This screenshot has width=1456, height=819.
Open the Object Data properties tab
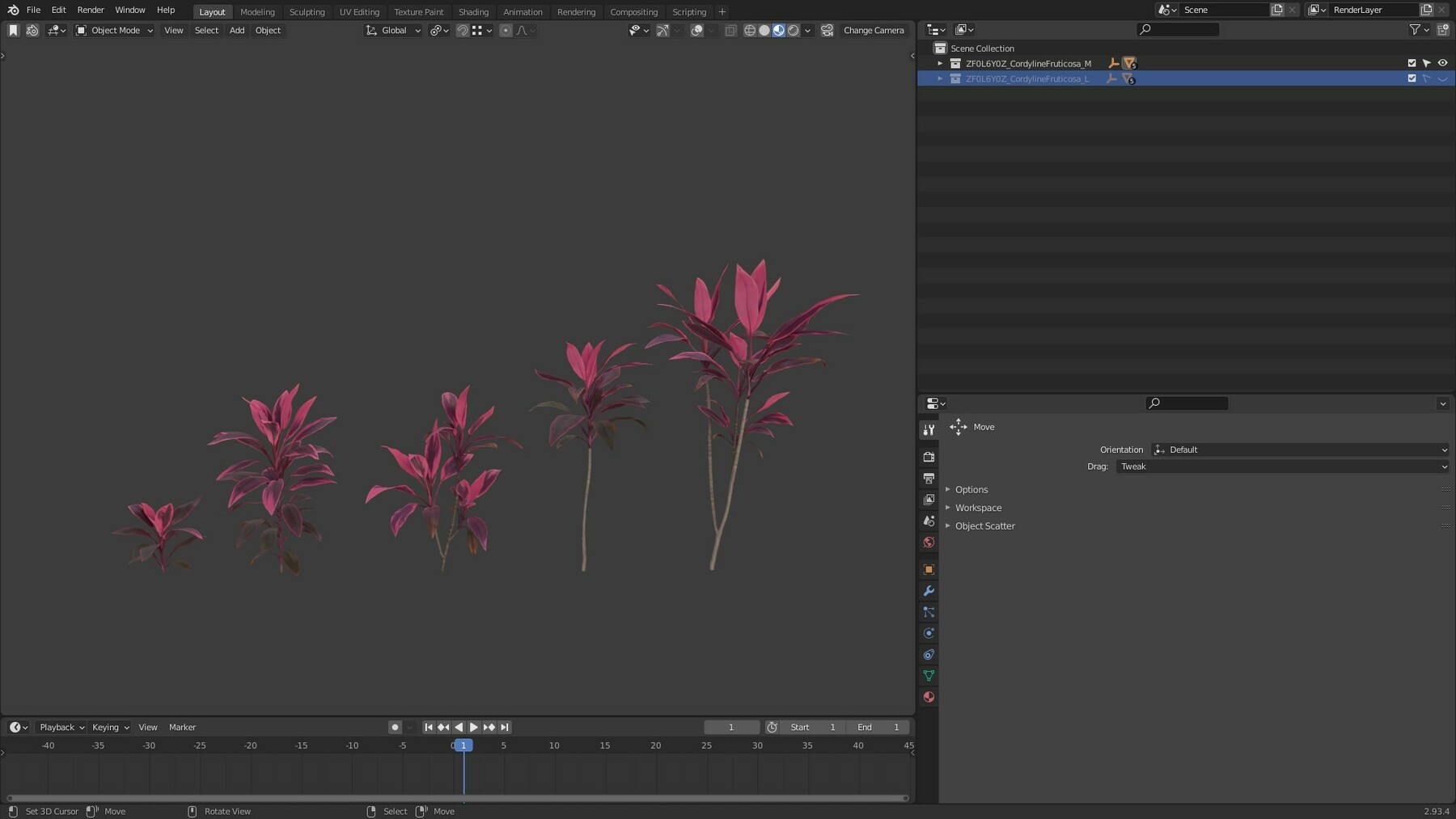point(929,675)
